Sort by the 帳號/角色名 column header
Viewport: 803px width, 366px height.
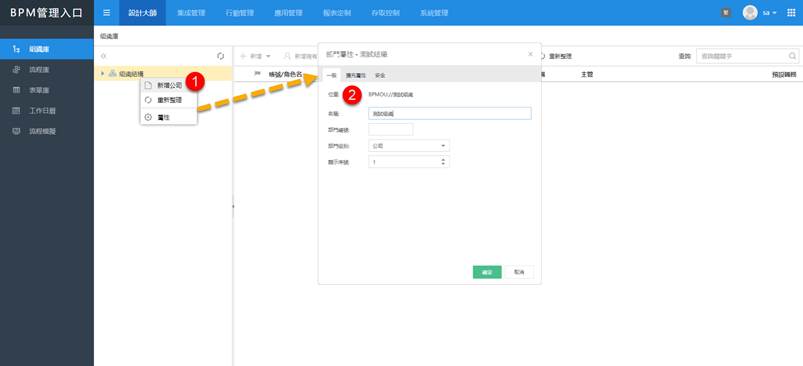coord(285,74)
